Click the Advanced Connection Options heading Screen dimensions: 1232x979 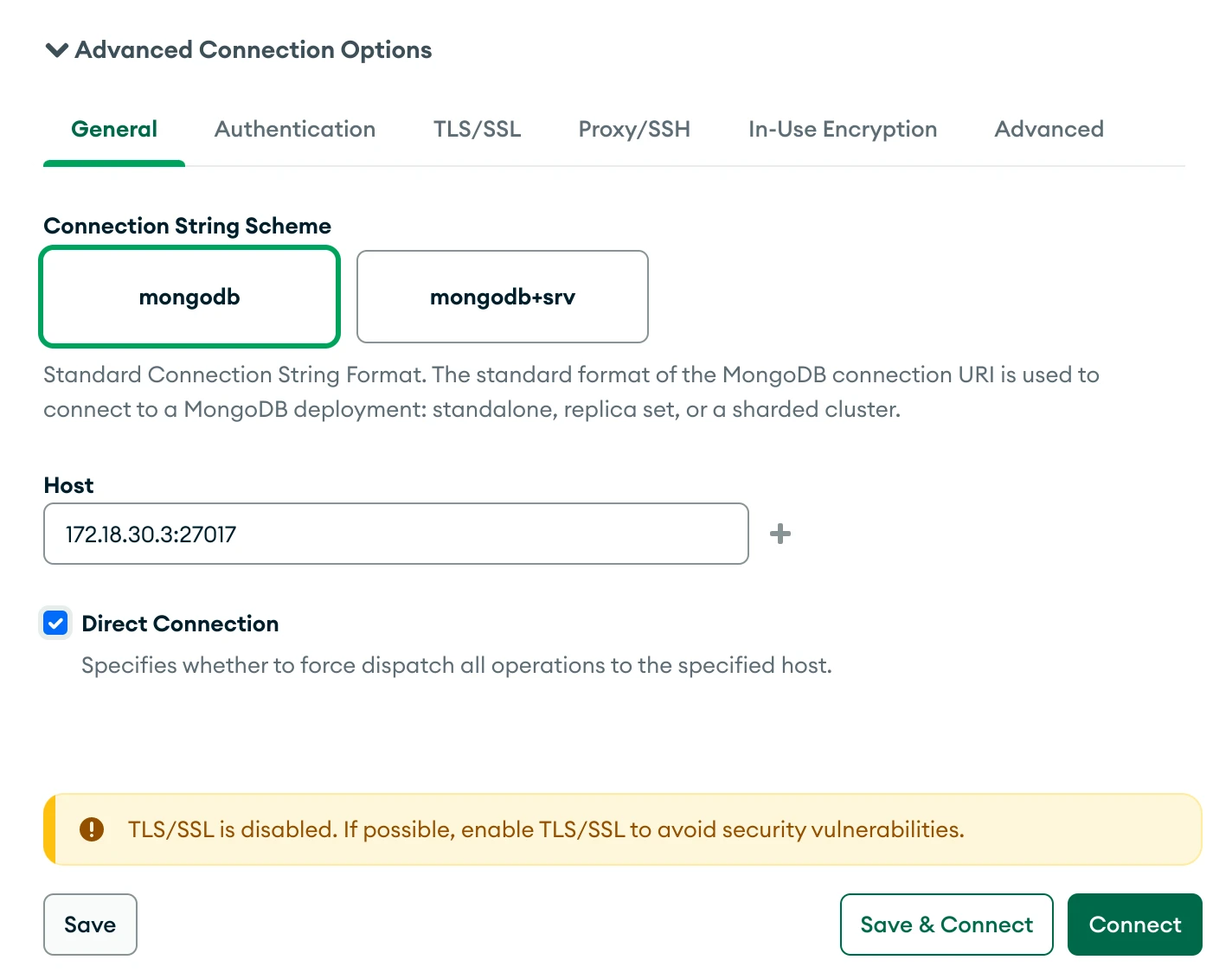click(x=253, y=50)
